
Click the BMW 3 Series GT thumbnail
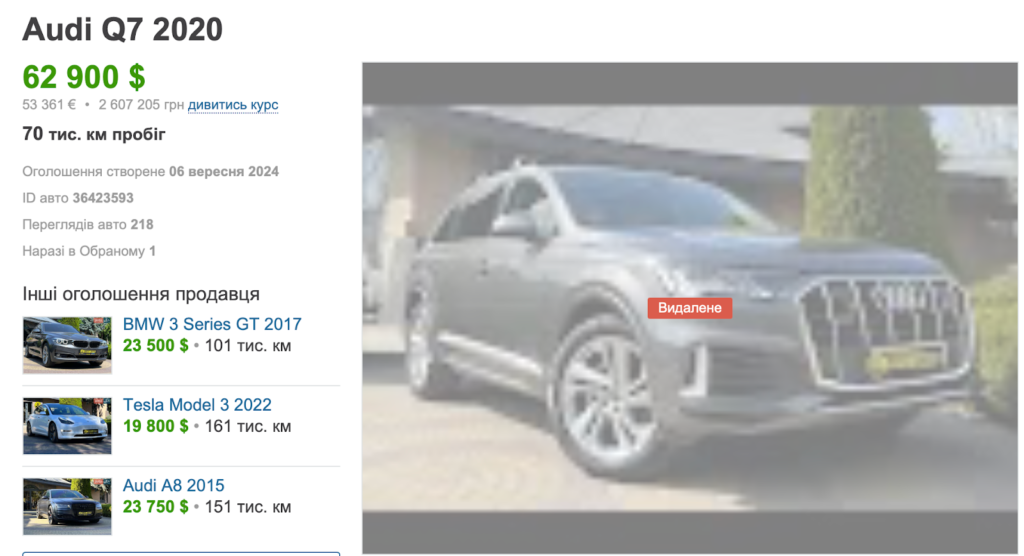tap(67, 345)
